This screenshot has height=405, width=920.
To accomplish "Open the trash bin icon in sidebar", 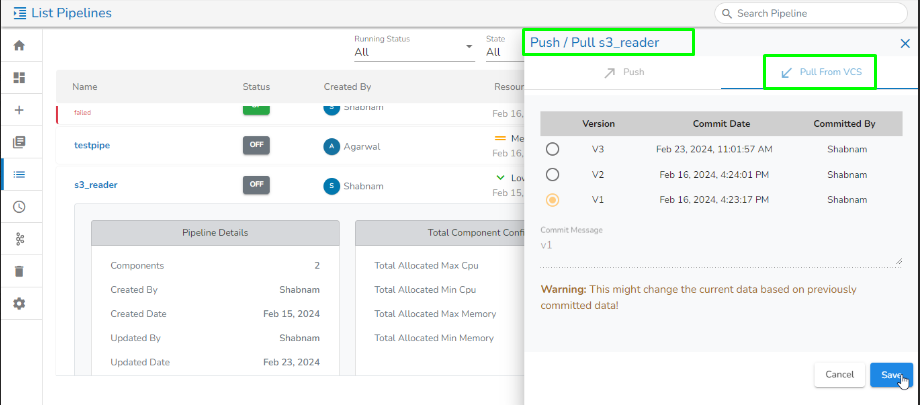I will coord(19,271).
